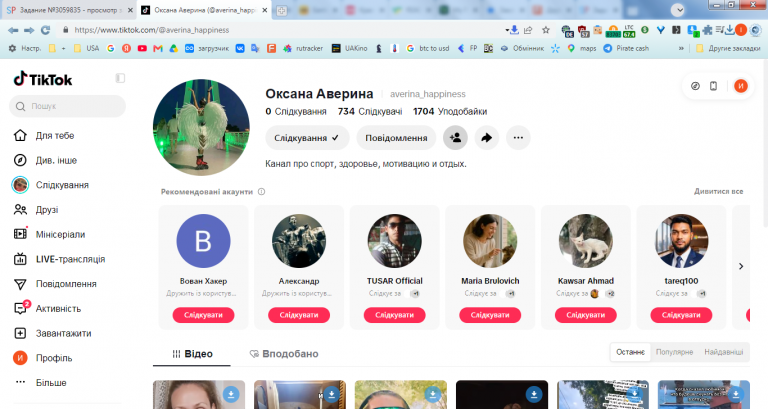Click the TikTok logo
The height and width of the screenshot is (409, 768).
point(43,79)
